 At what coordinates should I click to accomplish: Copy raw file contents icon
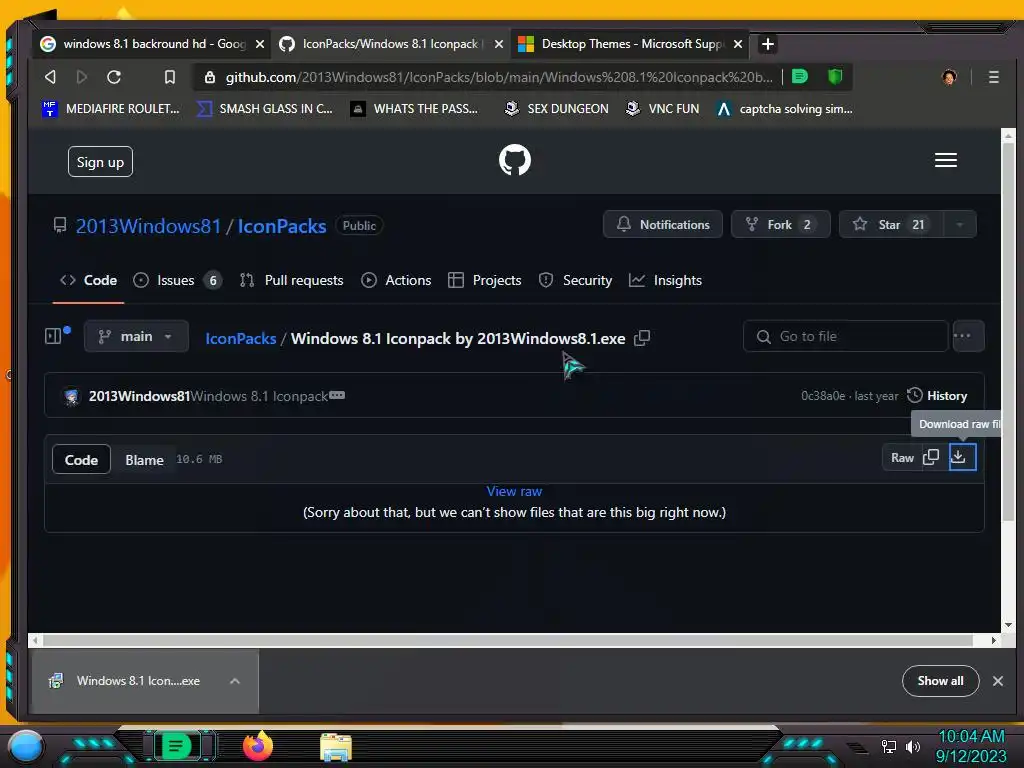click(x=931, y=457)
